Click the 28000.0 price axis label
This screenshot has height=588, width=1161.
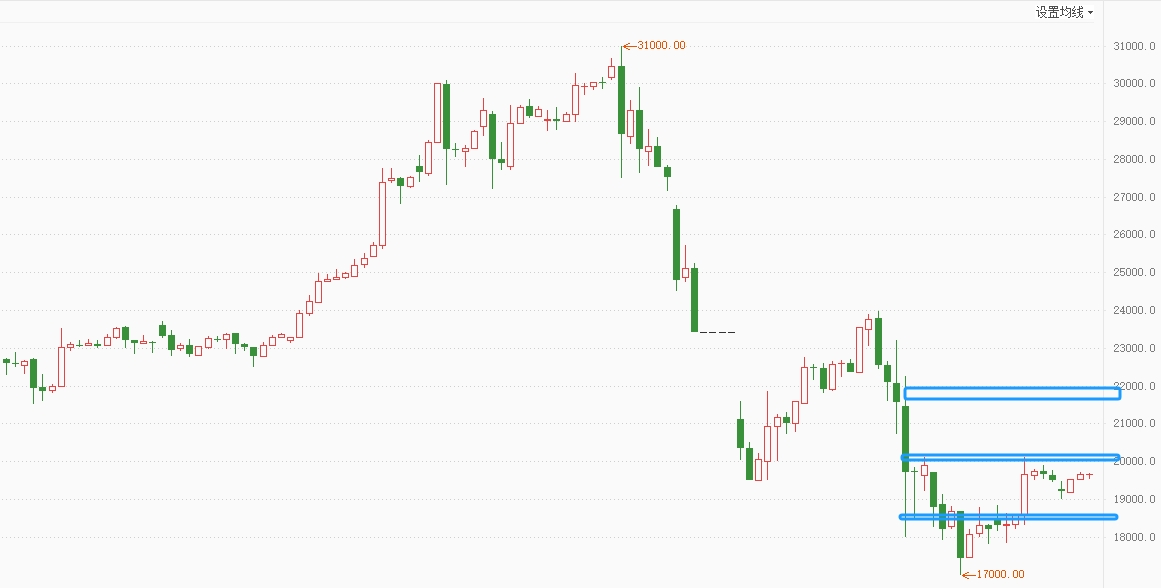click(x=1135, y=159)
